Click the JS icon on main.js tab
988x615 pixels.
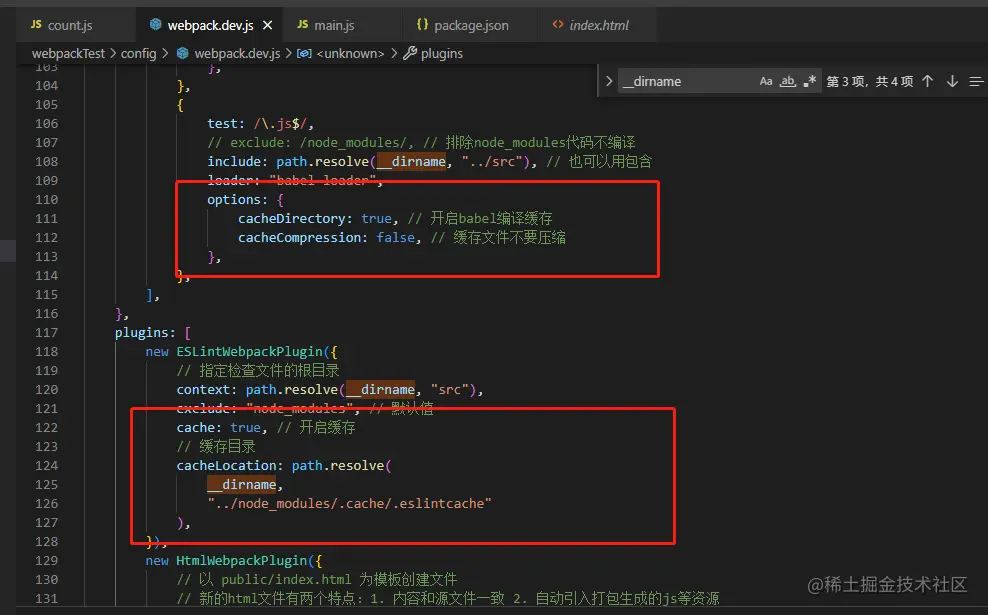click(x=302, y=24)
